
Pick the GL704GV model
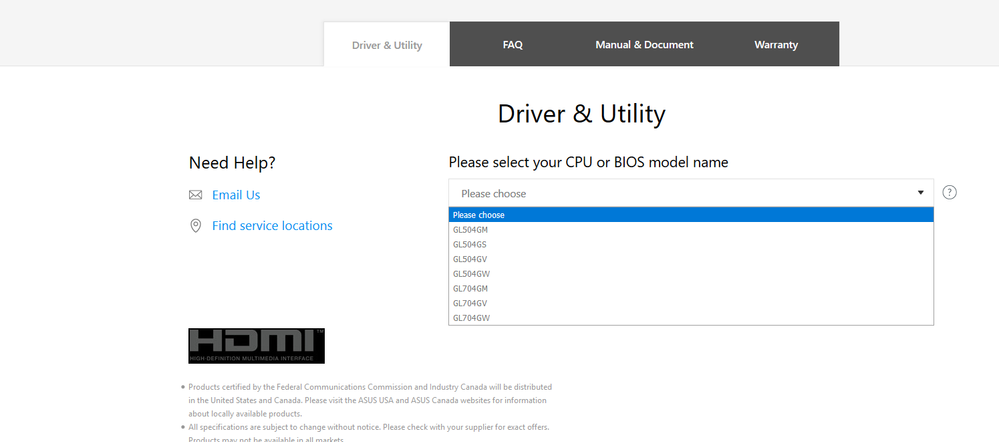point(691,303)
